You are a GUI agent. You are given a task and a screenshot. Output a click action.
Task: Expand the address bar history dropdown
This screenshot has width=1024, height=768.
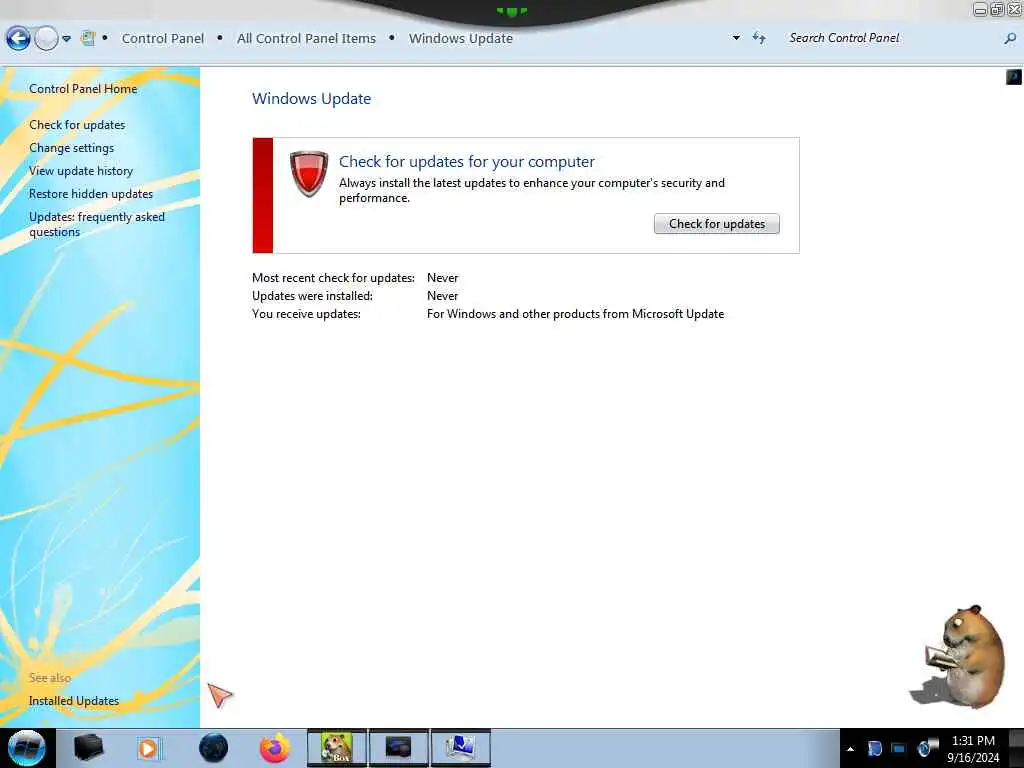pyautogui.click(x=736, y=38)
